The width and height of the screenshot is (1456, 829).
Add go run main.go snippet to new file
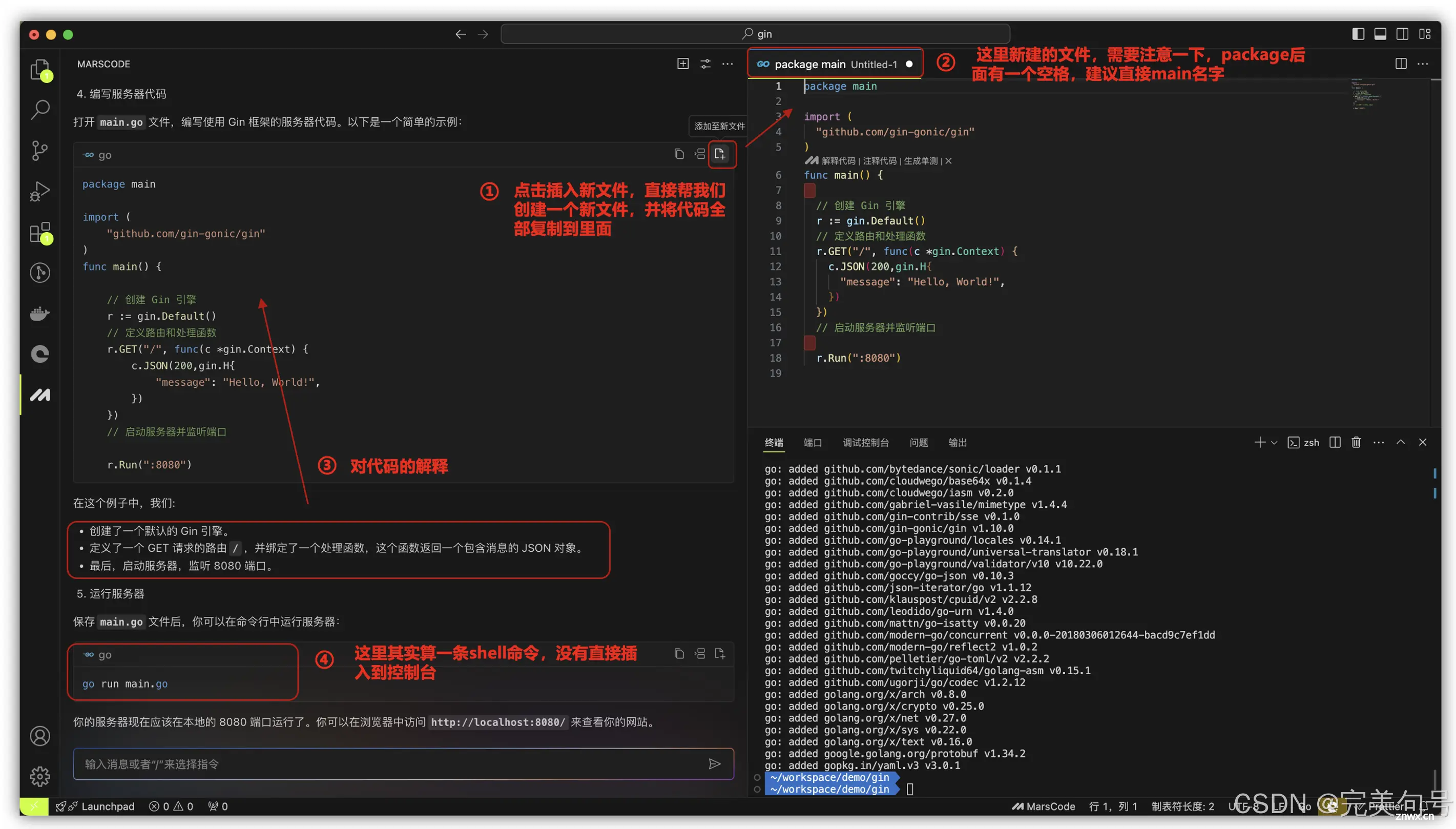[x=719, y=654]
